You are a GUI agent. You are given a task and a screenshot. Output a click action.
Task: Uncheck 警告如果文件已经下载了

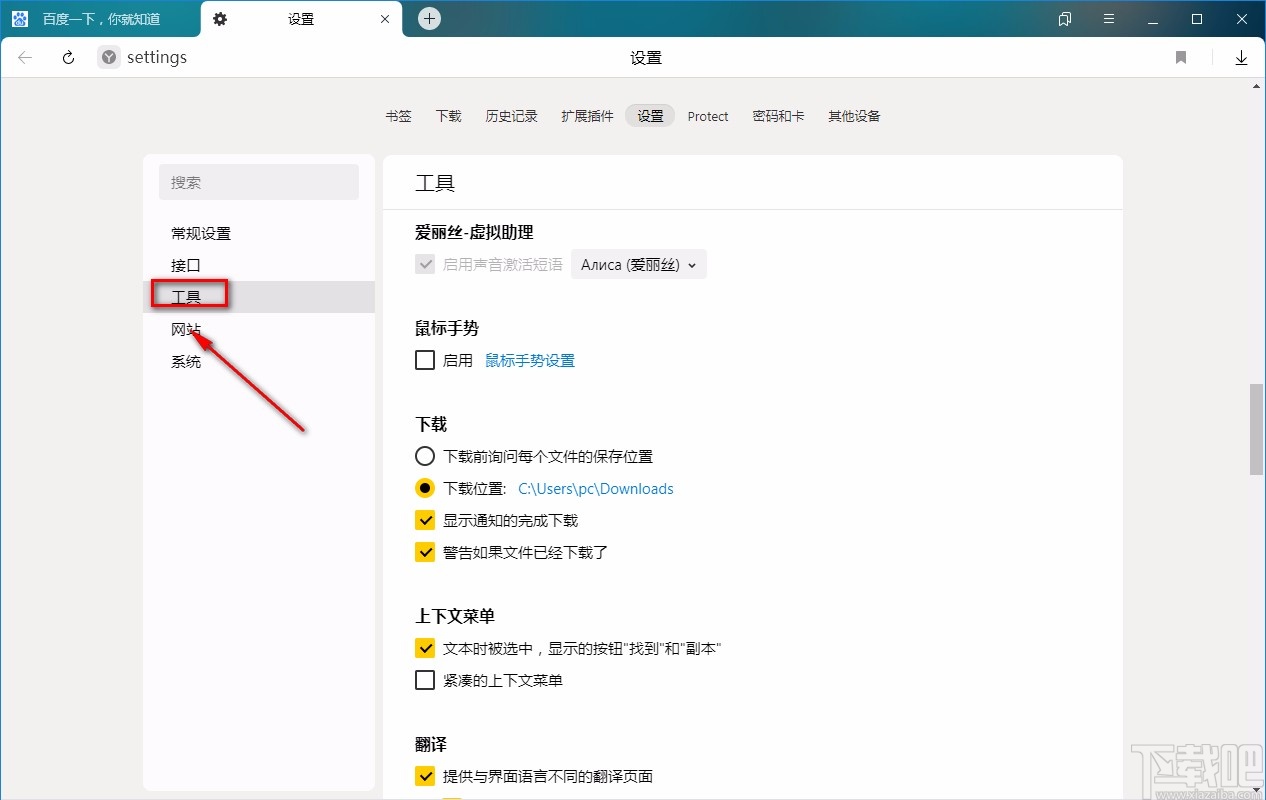coord(425,551)
